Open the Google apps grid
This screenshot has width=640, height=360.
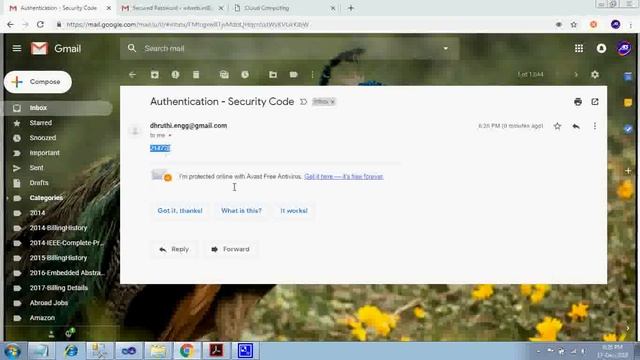click(579, 49)
